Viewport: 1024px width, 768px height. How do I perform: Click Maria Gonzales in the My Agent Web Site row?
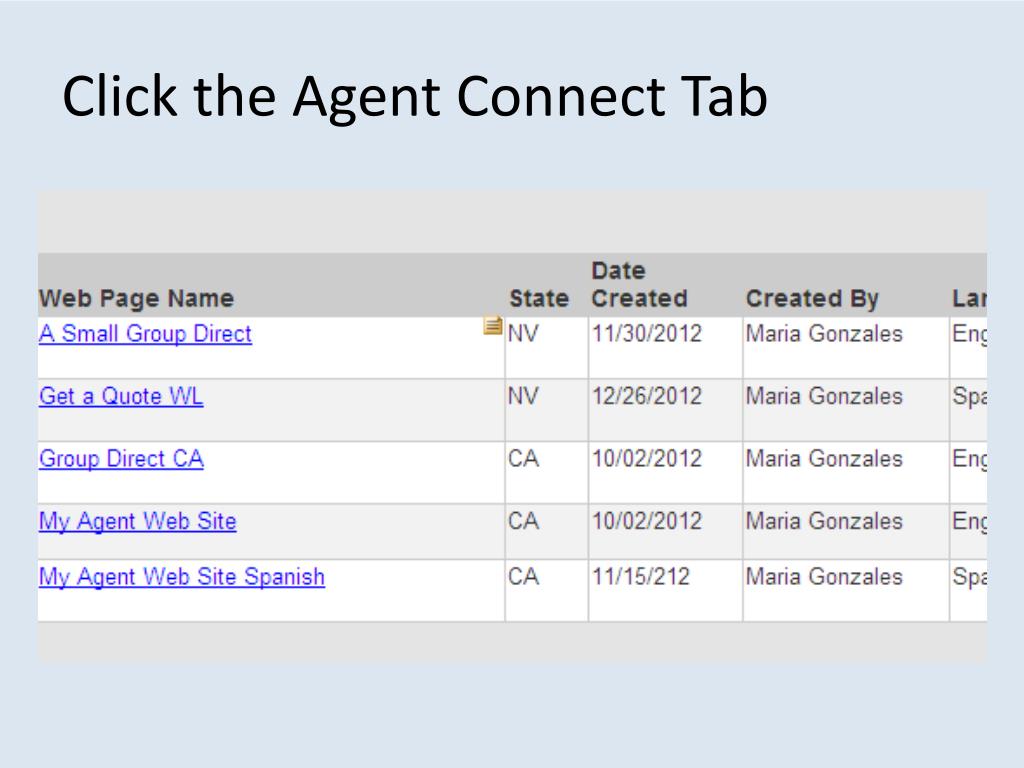(x=824, y=521)
